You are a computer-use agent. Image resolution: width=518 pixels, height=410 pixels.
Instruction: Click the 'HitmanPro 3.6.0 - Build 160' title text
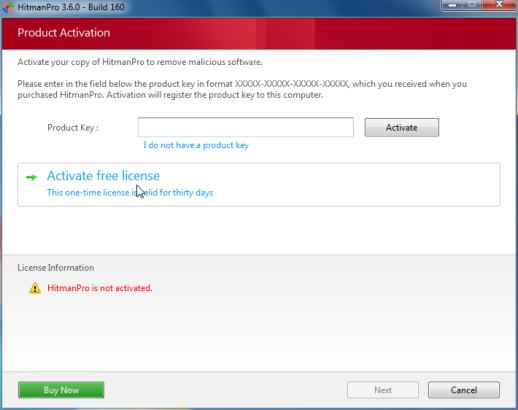click(x=71, y=7)
